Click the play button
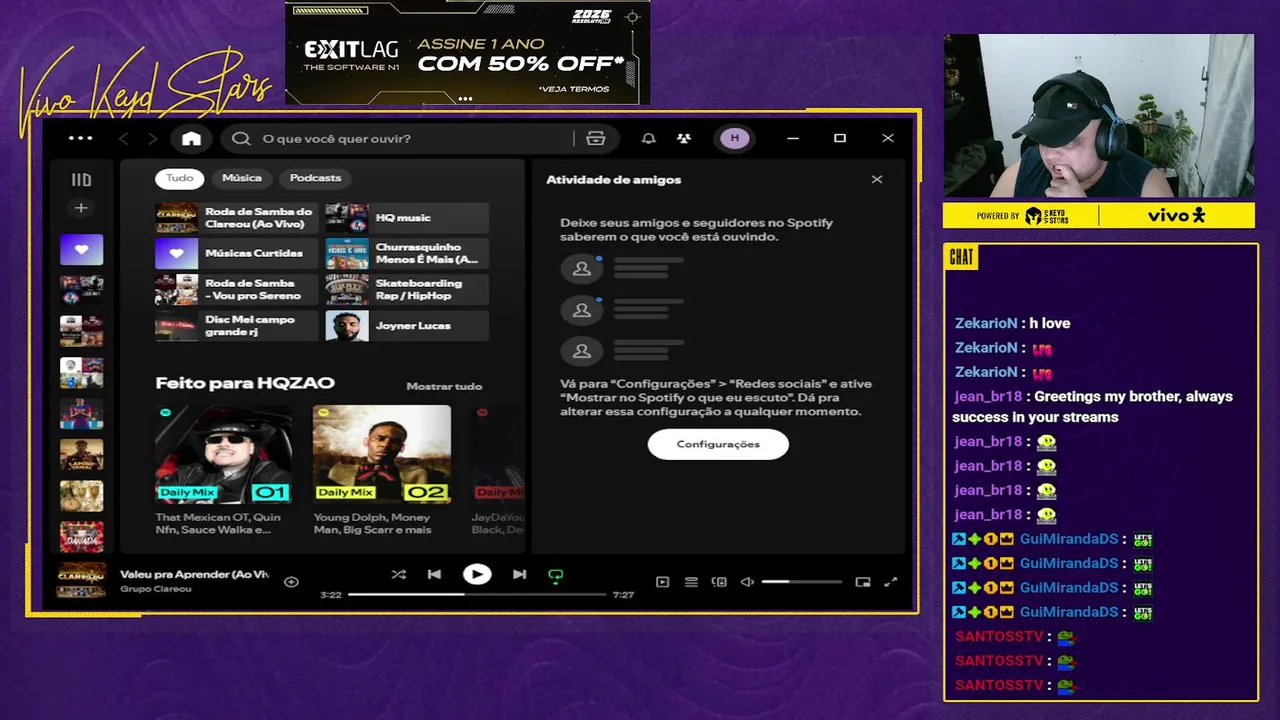1280x720 pixels. (x=477, y=574)
